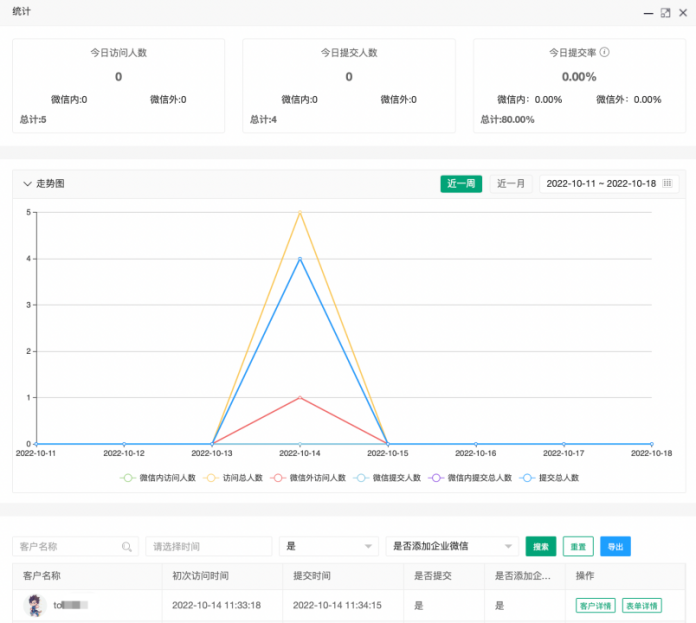Click the 重置 reset button
The image size is (696, 623).
click(578, 547)
